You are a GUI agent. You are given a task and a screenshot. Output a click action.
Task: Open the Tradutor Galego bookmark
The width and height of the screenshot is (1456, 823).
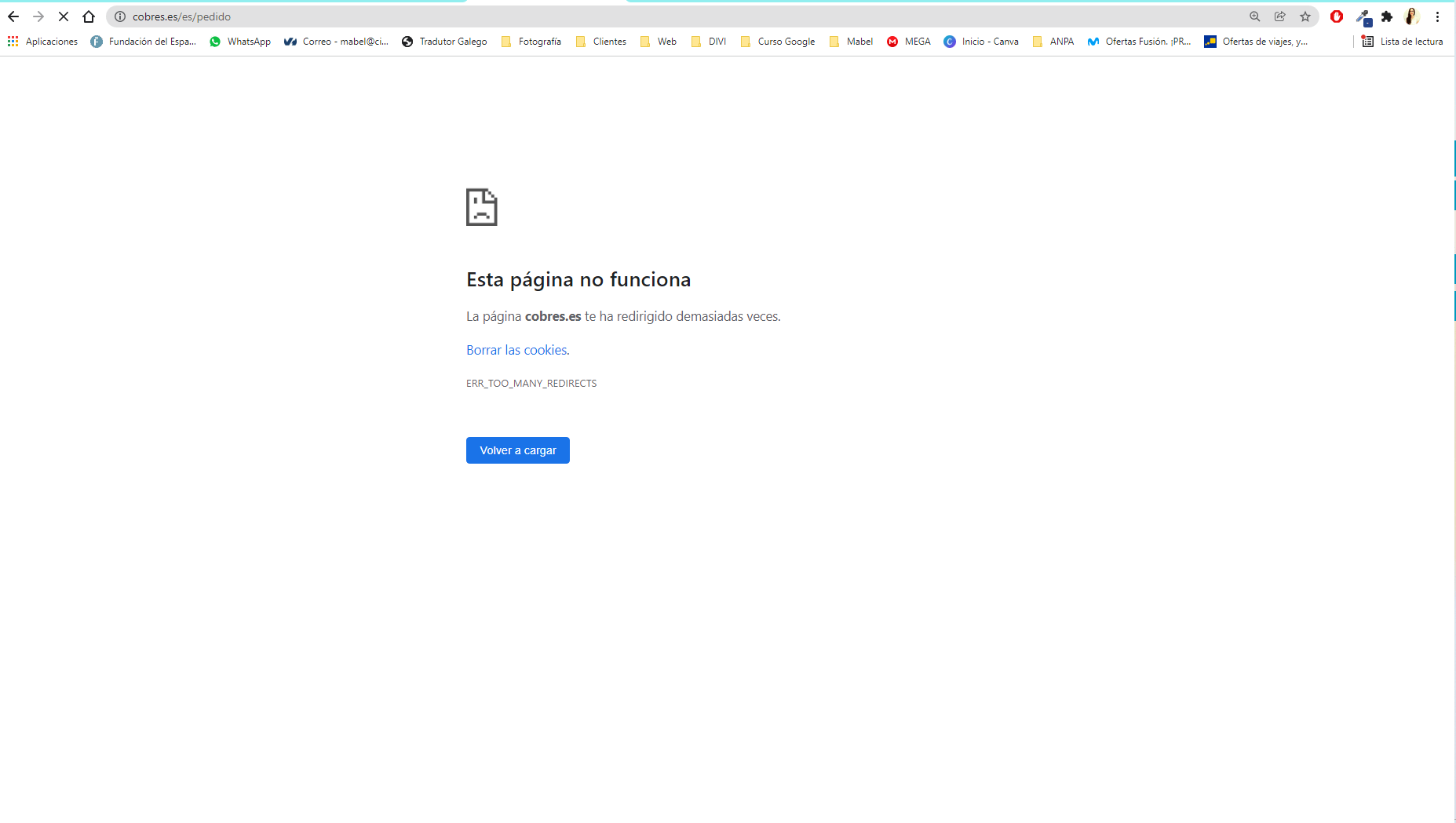(444, 42)
